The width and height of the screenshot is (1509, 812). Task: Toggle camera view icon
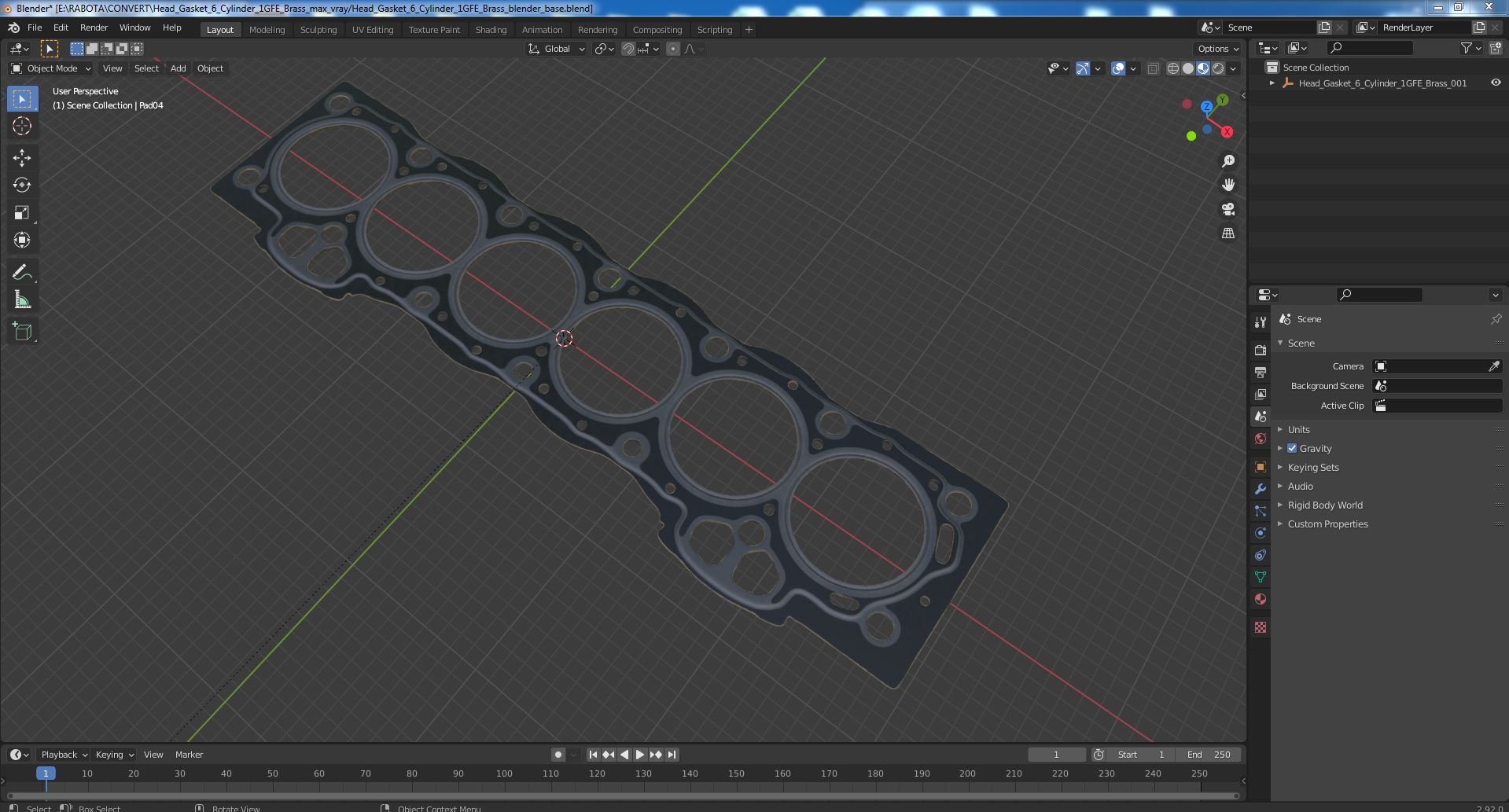pyautogui.click(x=1227, y=209)
